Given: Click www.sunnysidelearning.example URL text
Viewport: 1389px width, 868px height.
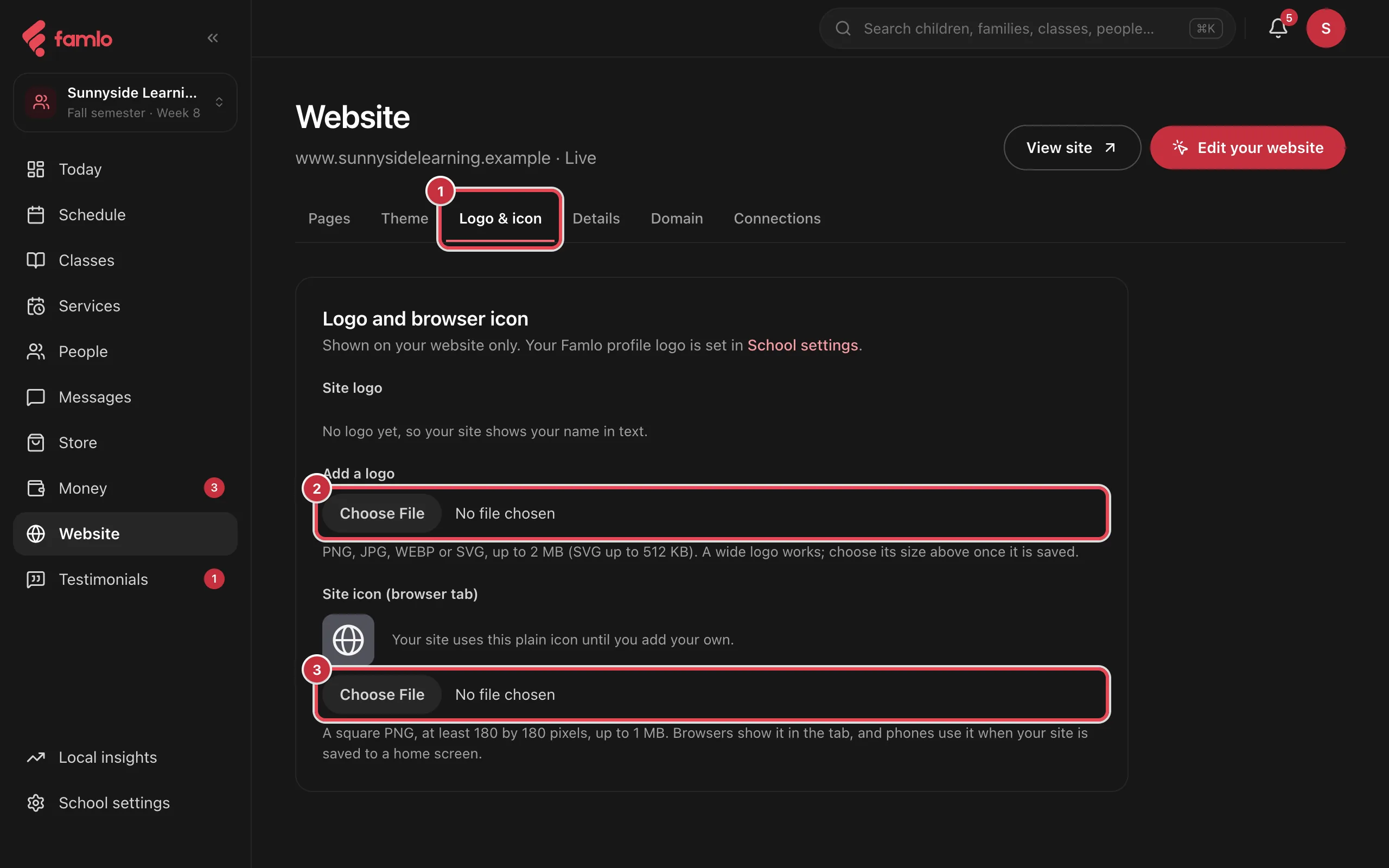Looking at the screenshot, I should 423,158.
